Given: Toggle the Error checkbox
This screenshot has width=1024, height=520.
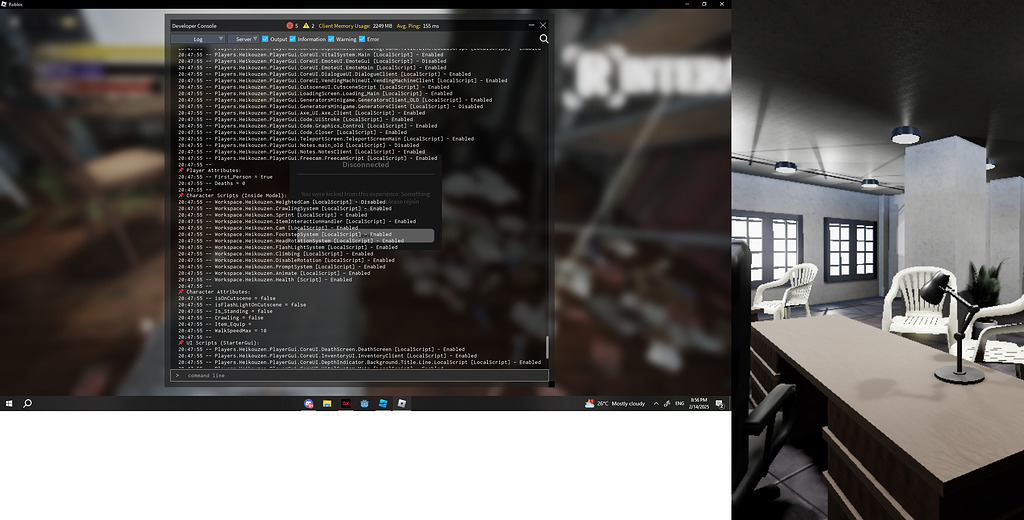Looking at the screenshot, I should tap(362, 39).
